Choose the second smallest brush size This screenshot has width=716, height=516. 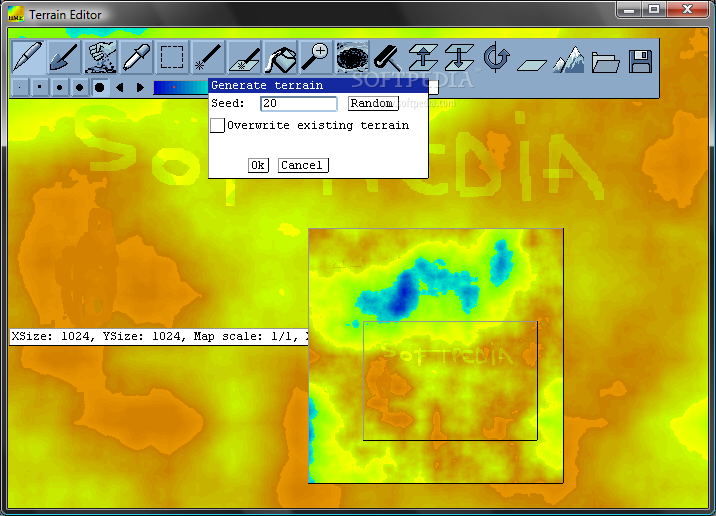(x=40, y=87)
